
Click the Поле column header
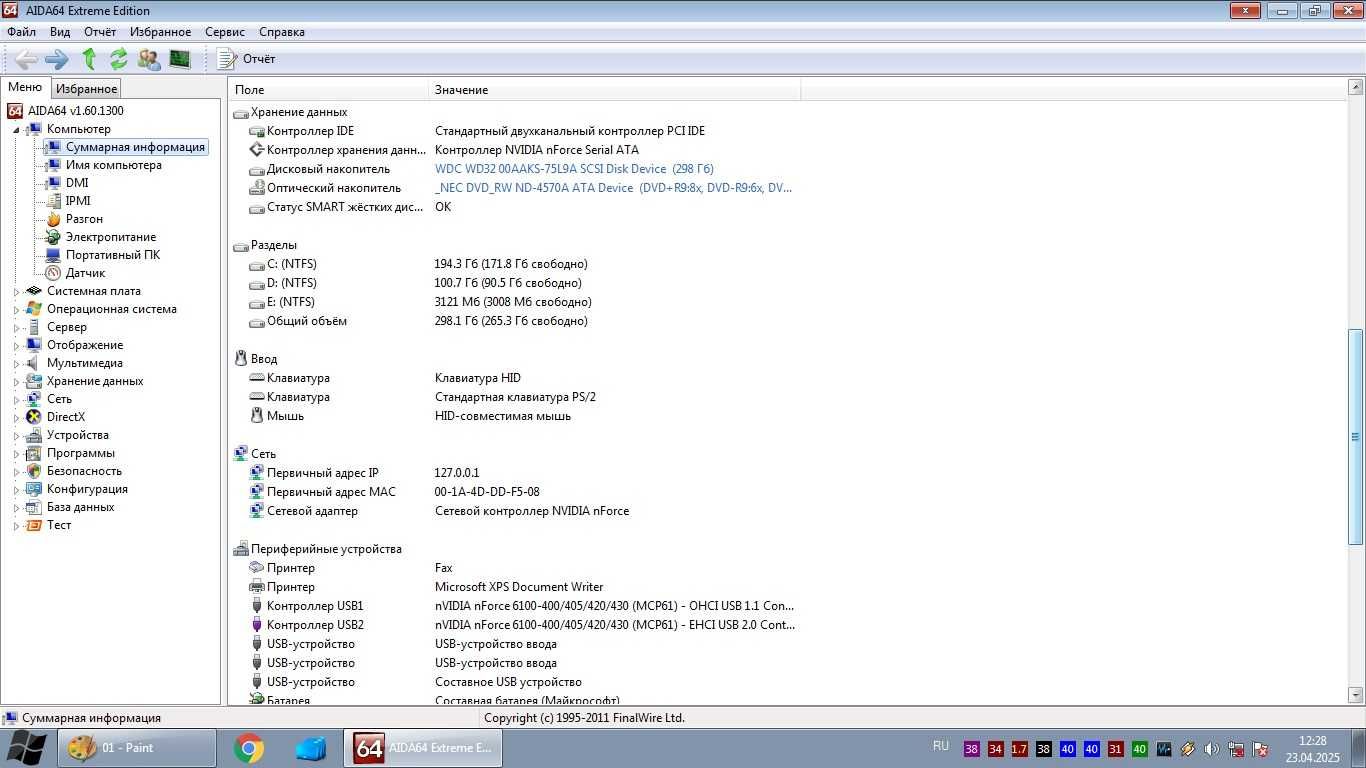tap(329, 90)
